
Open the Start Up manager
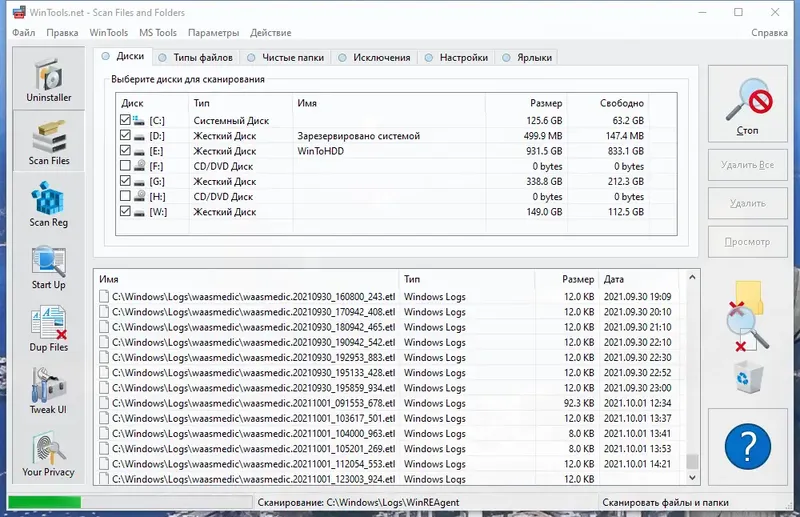(x=48, y=267)
